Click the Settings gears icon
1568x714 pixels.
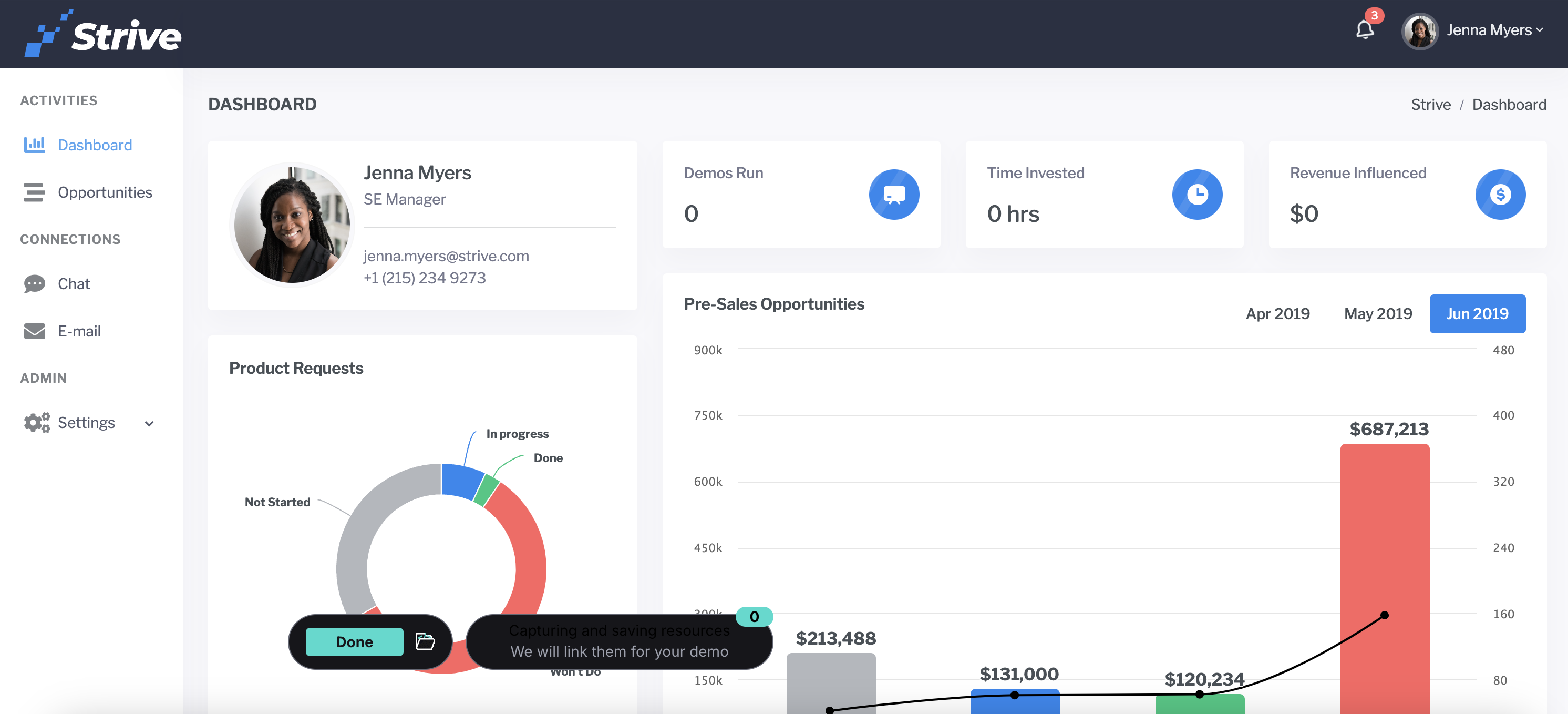point(37,423)
